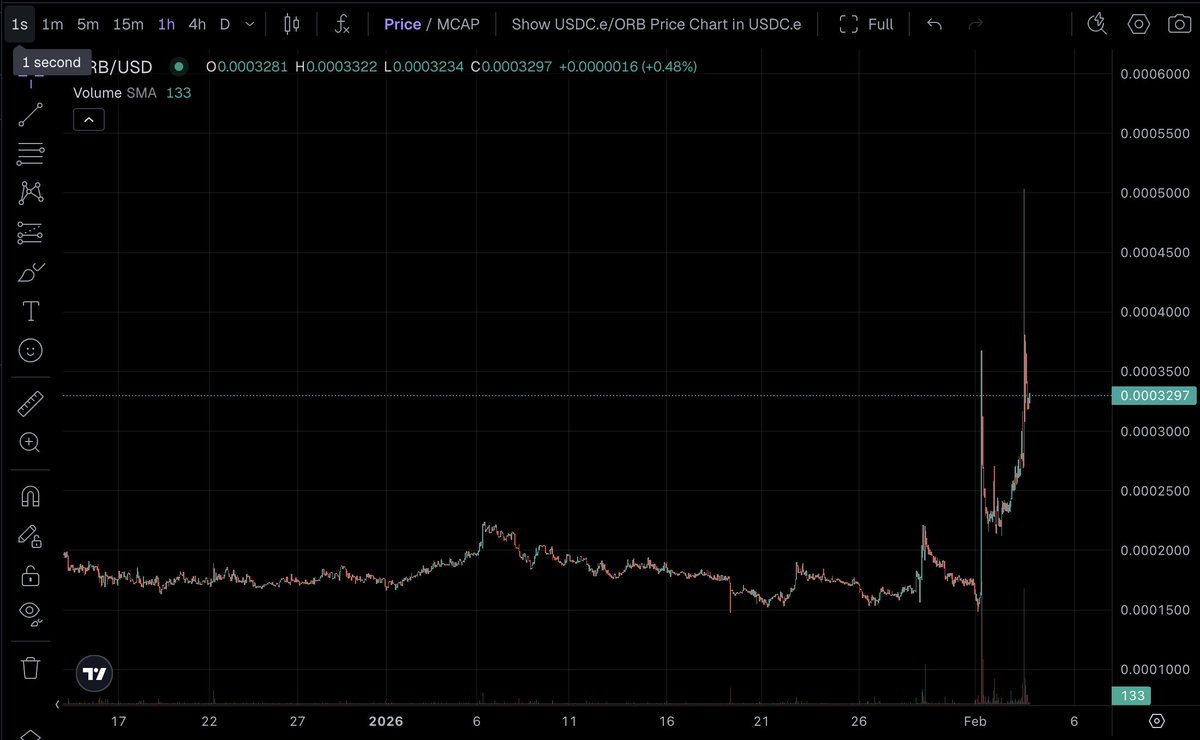Viewport: 1200px width, 740px height.
Task: Switch to the Price view
Action: pos(402,24)
